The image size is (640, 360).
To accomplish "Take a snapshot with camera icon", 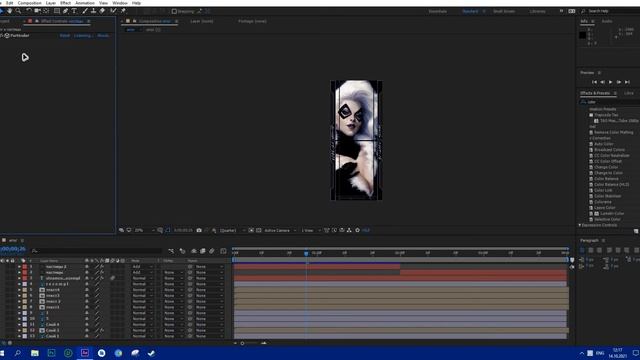I will point(199,230).
